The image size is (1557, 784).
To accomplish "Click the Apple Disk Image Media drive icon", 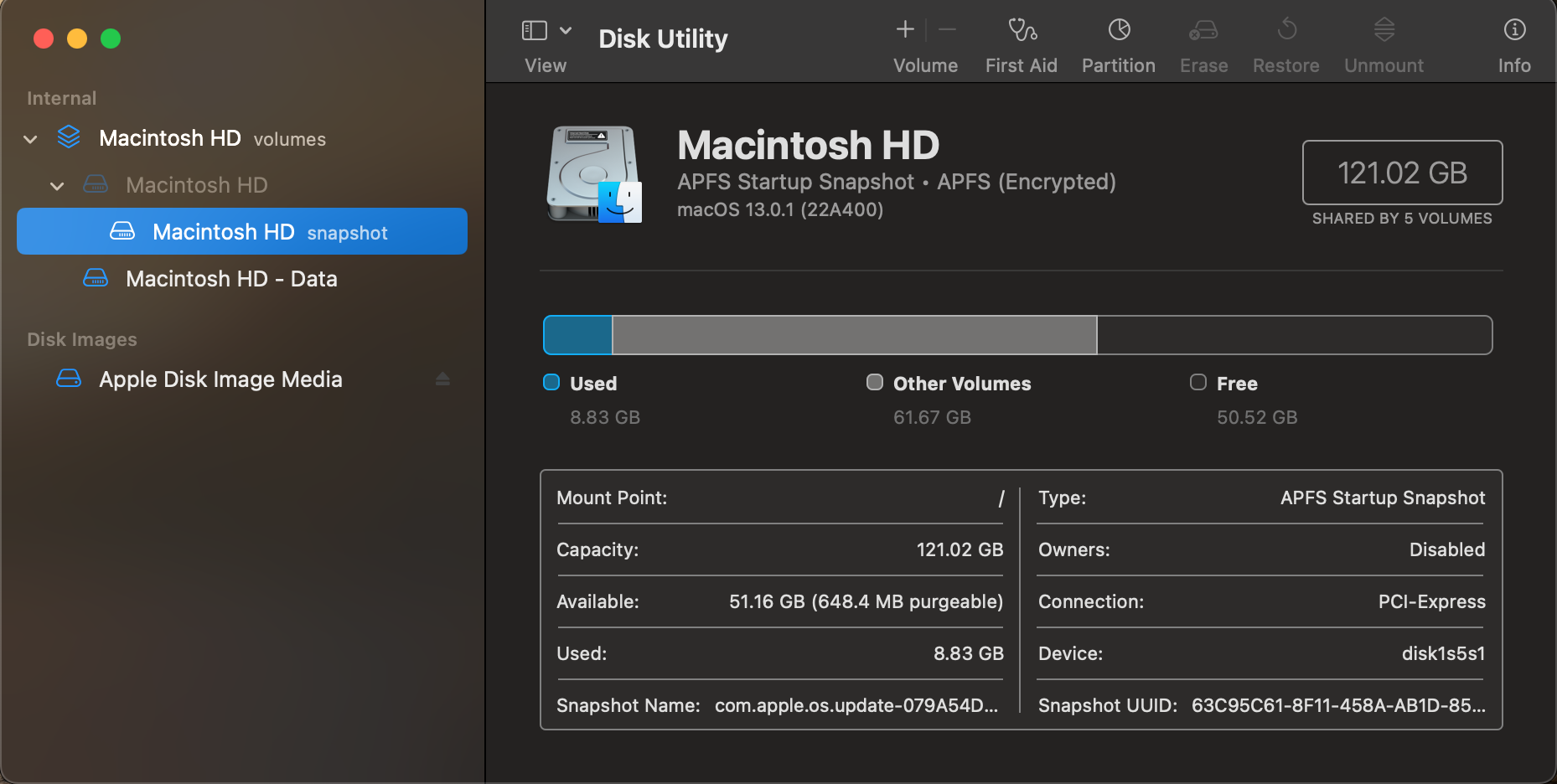I will pos(69,379).
